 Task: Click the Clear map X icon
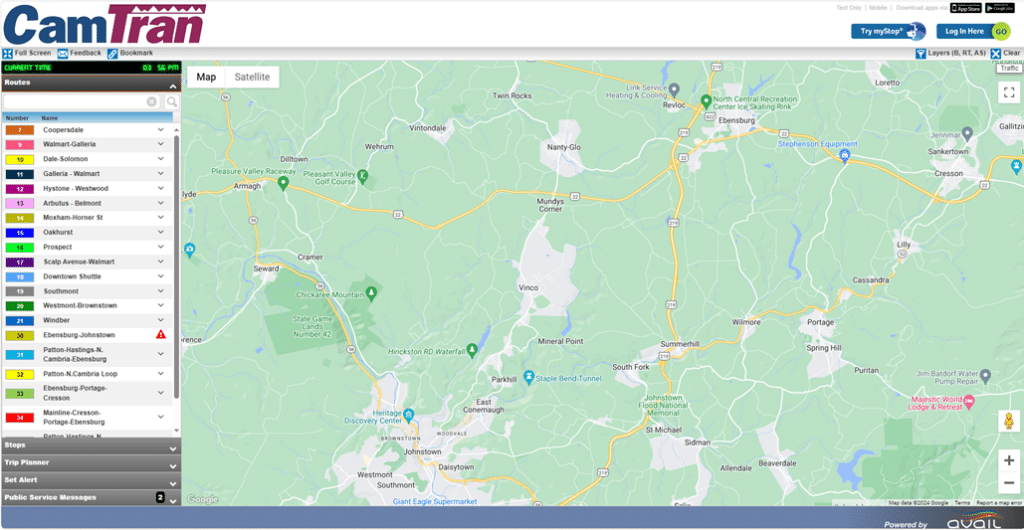click(x=996, y=53)
